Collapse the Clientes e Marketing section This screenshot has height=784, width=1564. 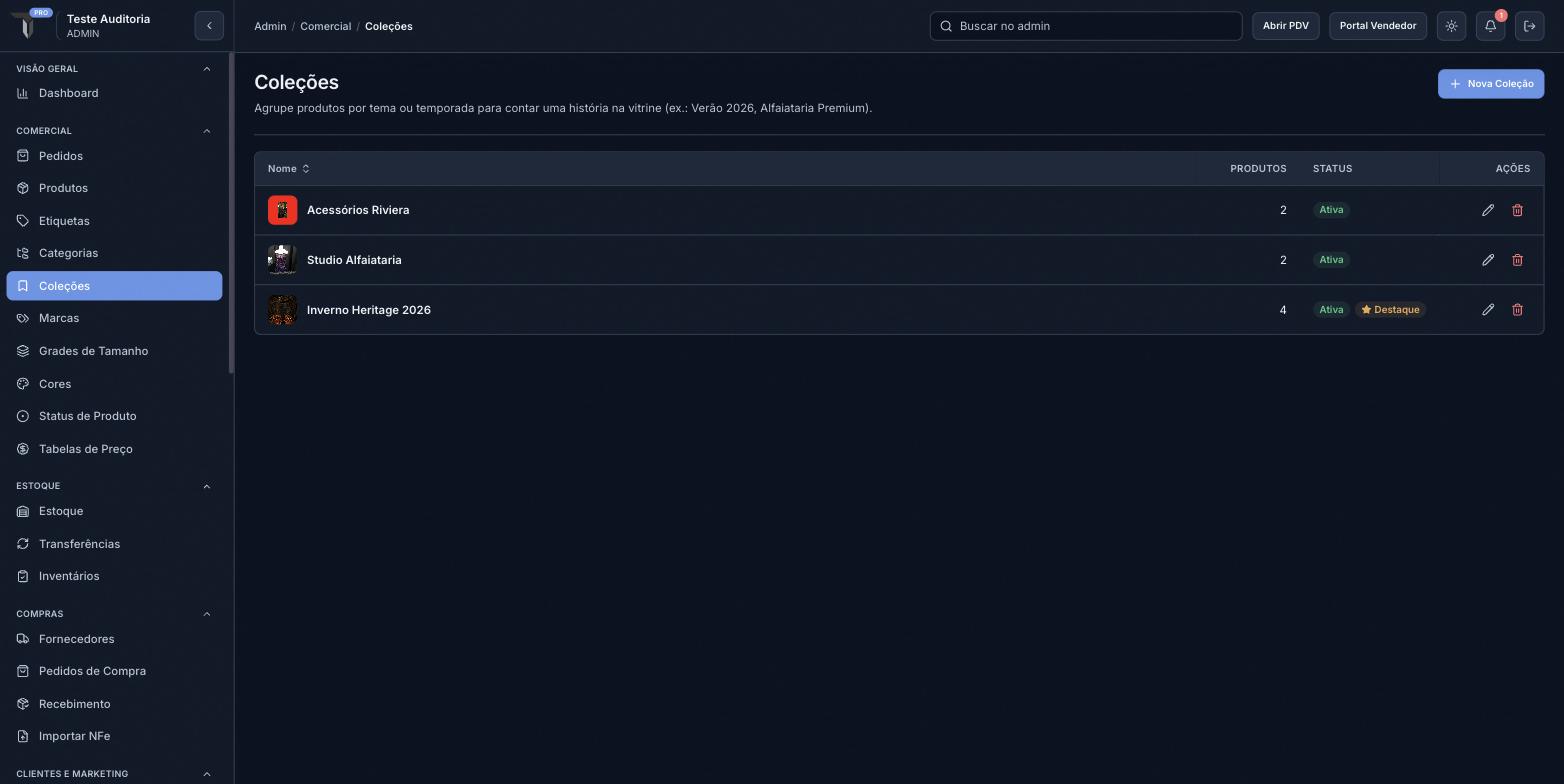[207, 774]
